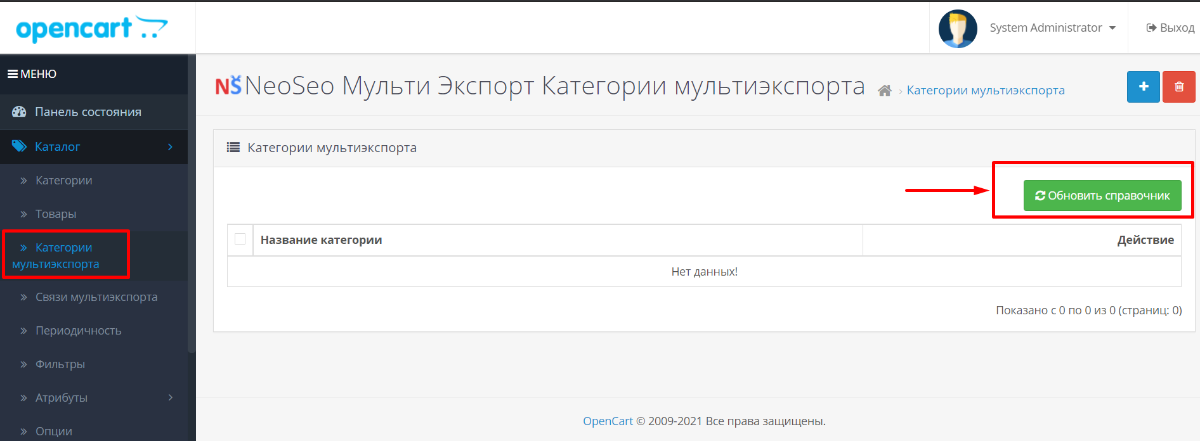Click Обновить справочник green button

(x=1103, y=196)
